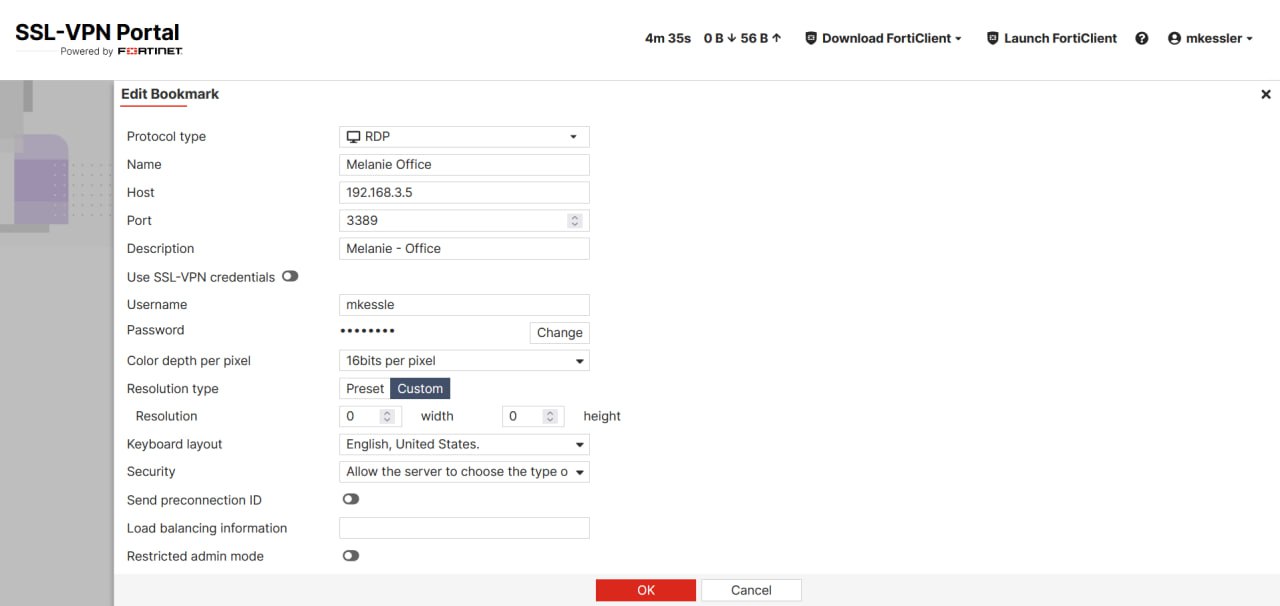
Task: Click the Username field mkessle
Action: click(464, 305)
